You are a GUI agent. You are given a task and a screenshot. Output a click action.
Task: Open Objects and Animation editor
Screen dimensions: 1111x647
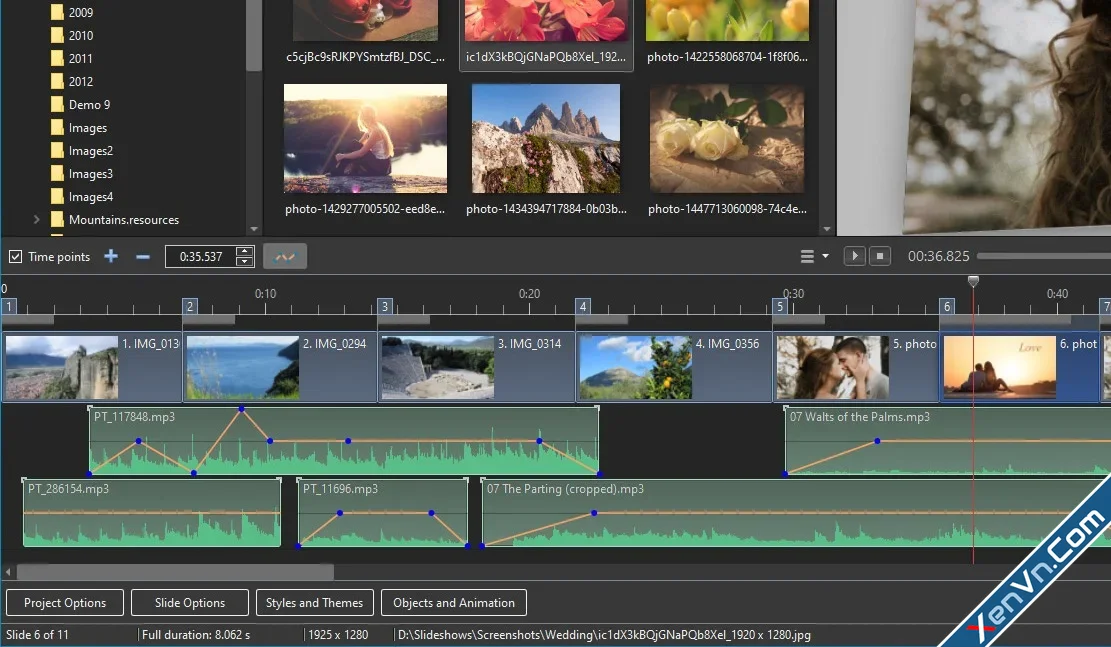click(454, 602)
